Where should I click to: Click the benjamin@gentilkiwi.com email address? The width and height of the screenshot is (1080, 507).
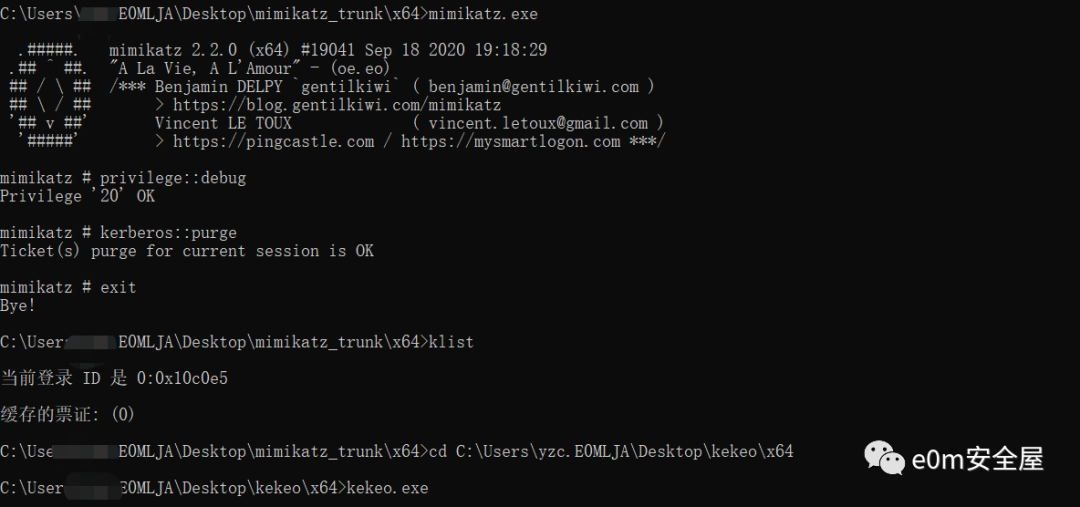pos(534,87)
